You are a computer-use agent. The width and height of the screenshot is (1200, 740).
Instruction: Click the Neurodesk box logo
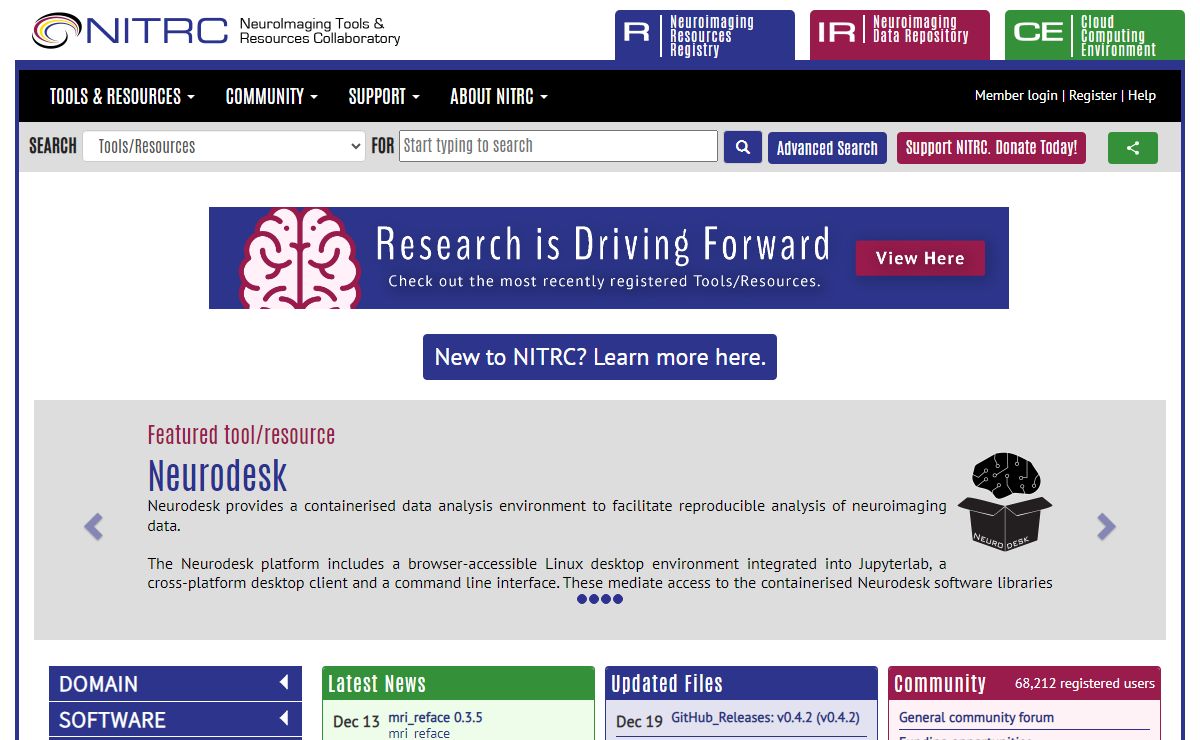point(1004,500)
